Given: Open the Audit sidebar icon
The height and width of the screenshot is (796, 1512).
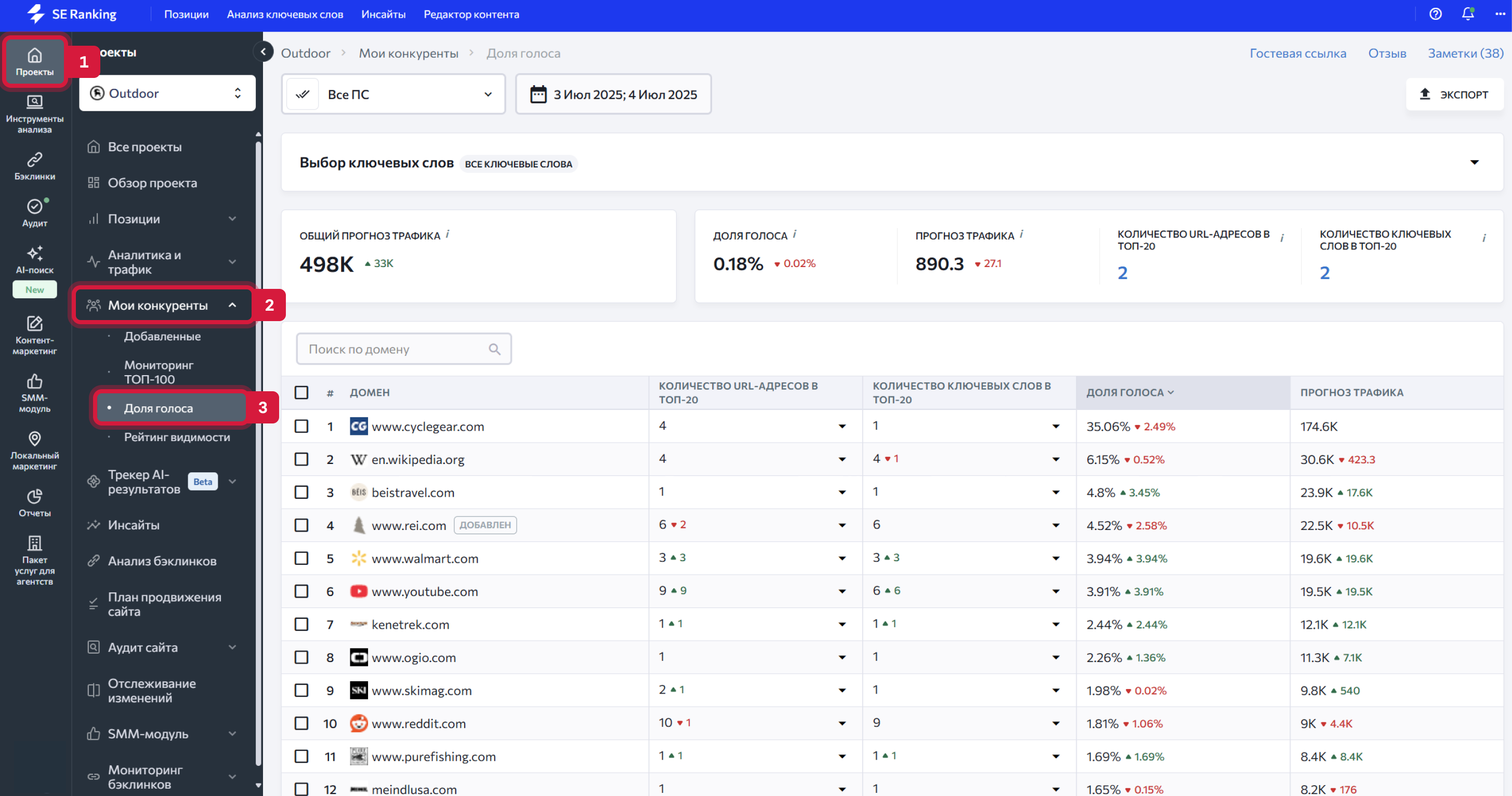Looking at the screenshot, I should click(x=35, y=213).
